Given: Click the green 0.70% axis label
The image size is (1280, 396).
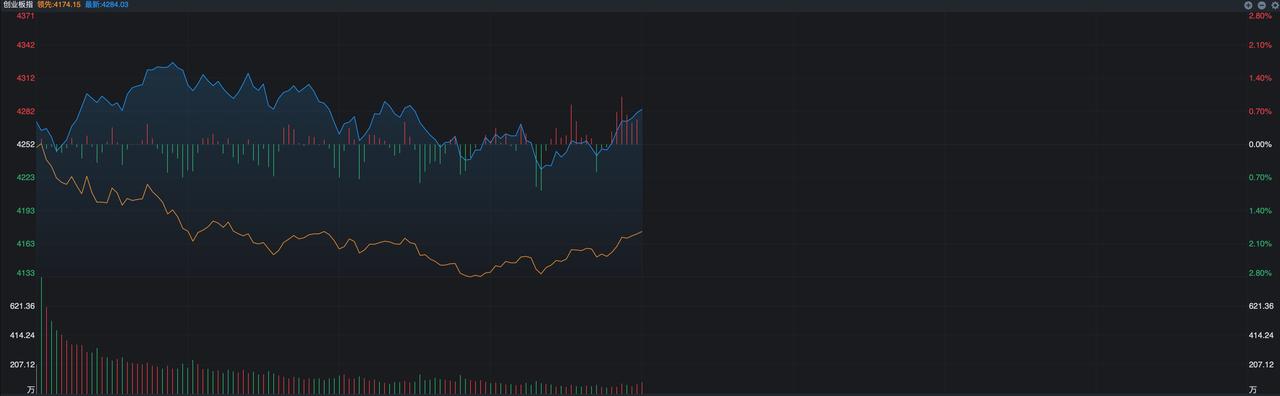Looking at the screenshot, I should click(x=1260, y=177).
